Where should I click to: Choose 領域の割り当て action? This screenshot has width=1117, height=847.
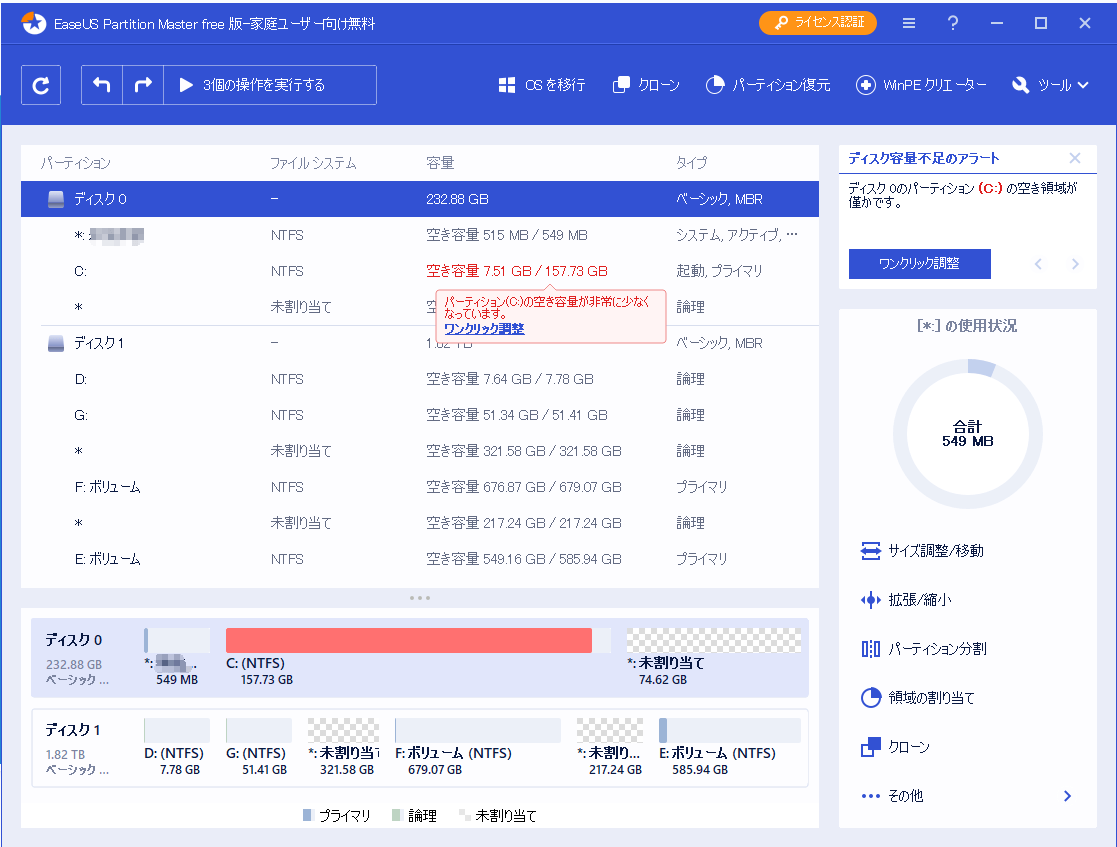pyautogui.click(x=918, y=698)
